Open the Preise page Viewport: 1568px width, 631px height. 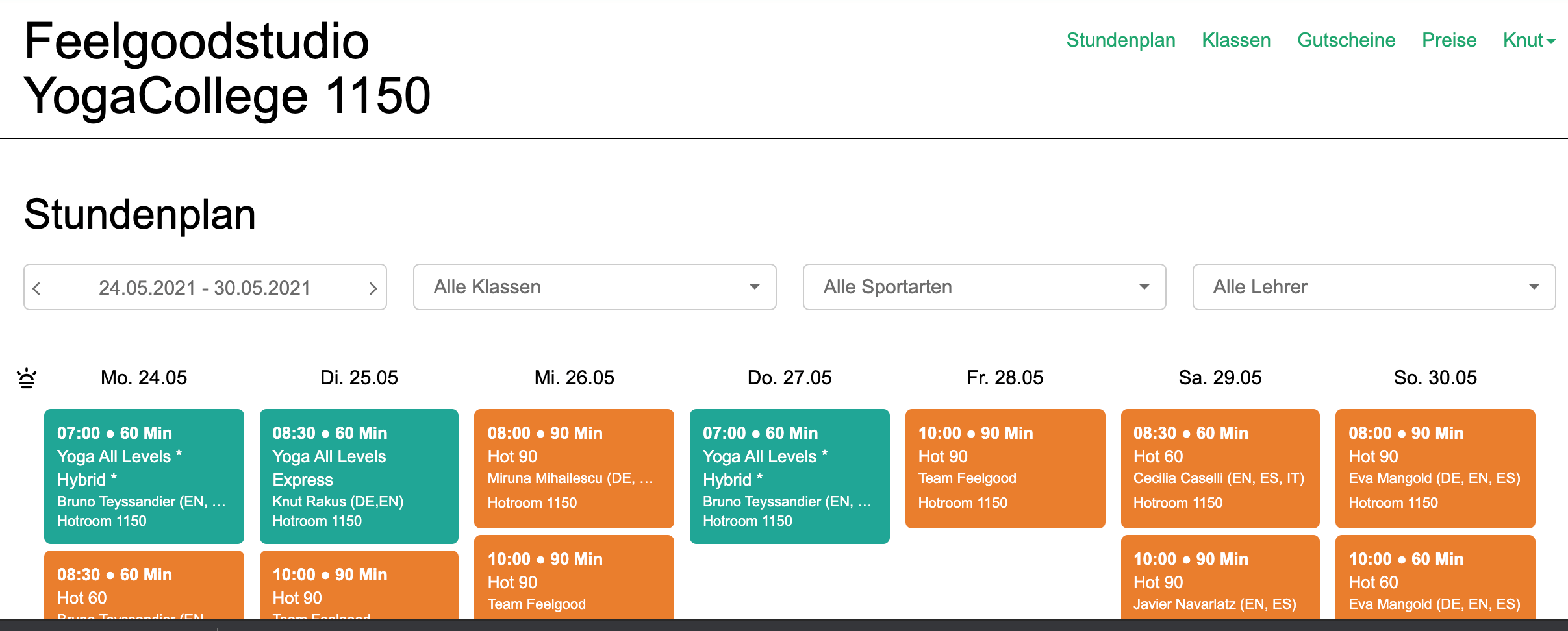pos(1448,40)
